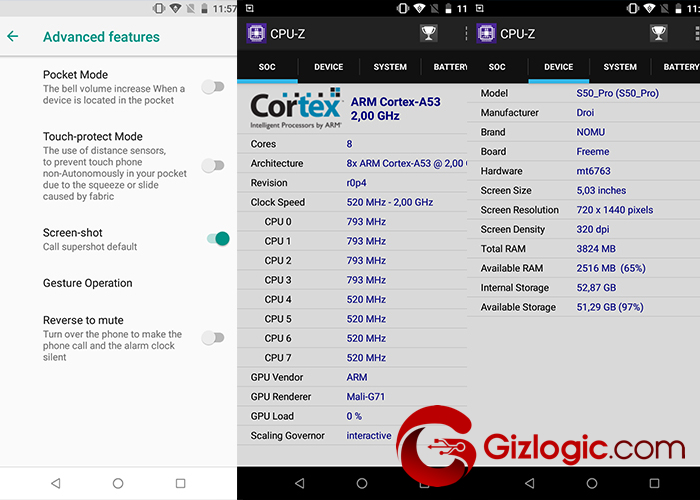700x500 pixels.
Task: Tap back navigation button in CPU-Z SOC screen
Action: point(300,483)
